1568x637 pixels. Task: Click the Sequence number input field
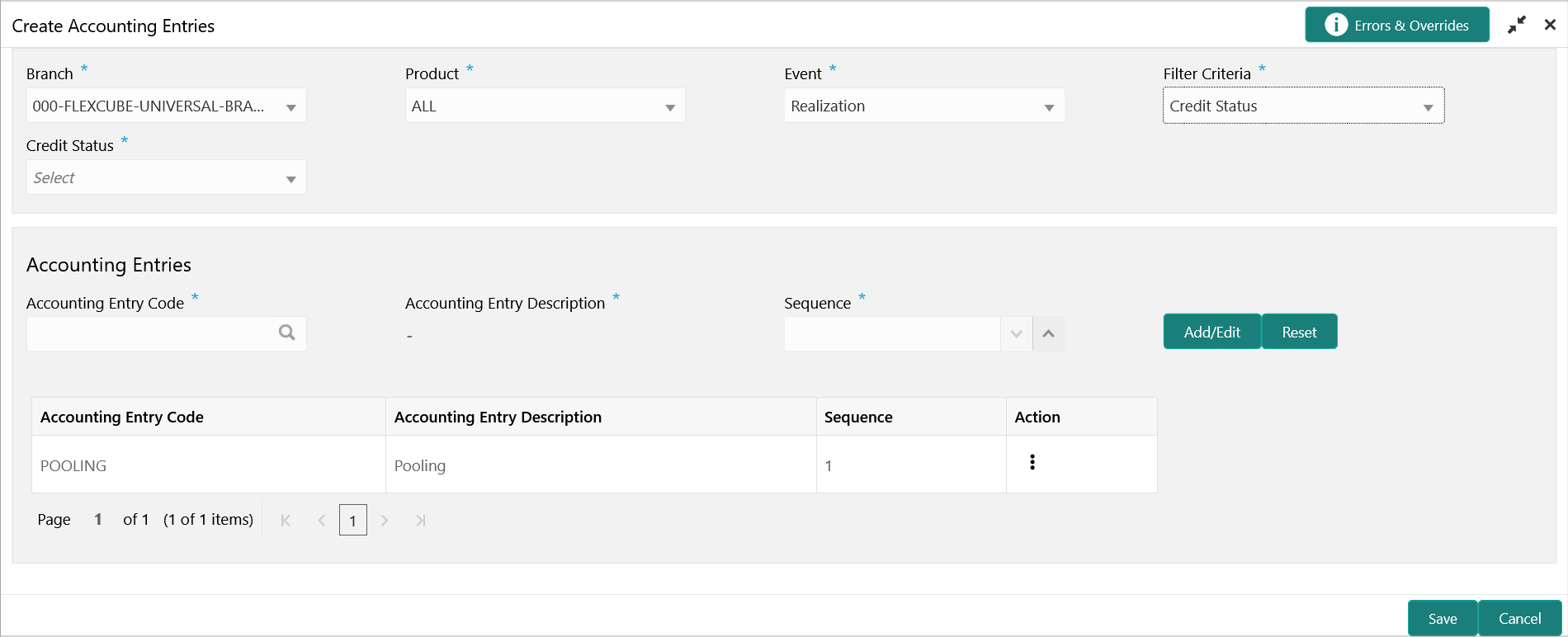[891, 334]
